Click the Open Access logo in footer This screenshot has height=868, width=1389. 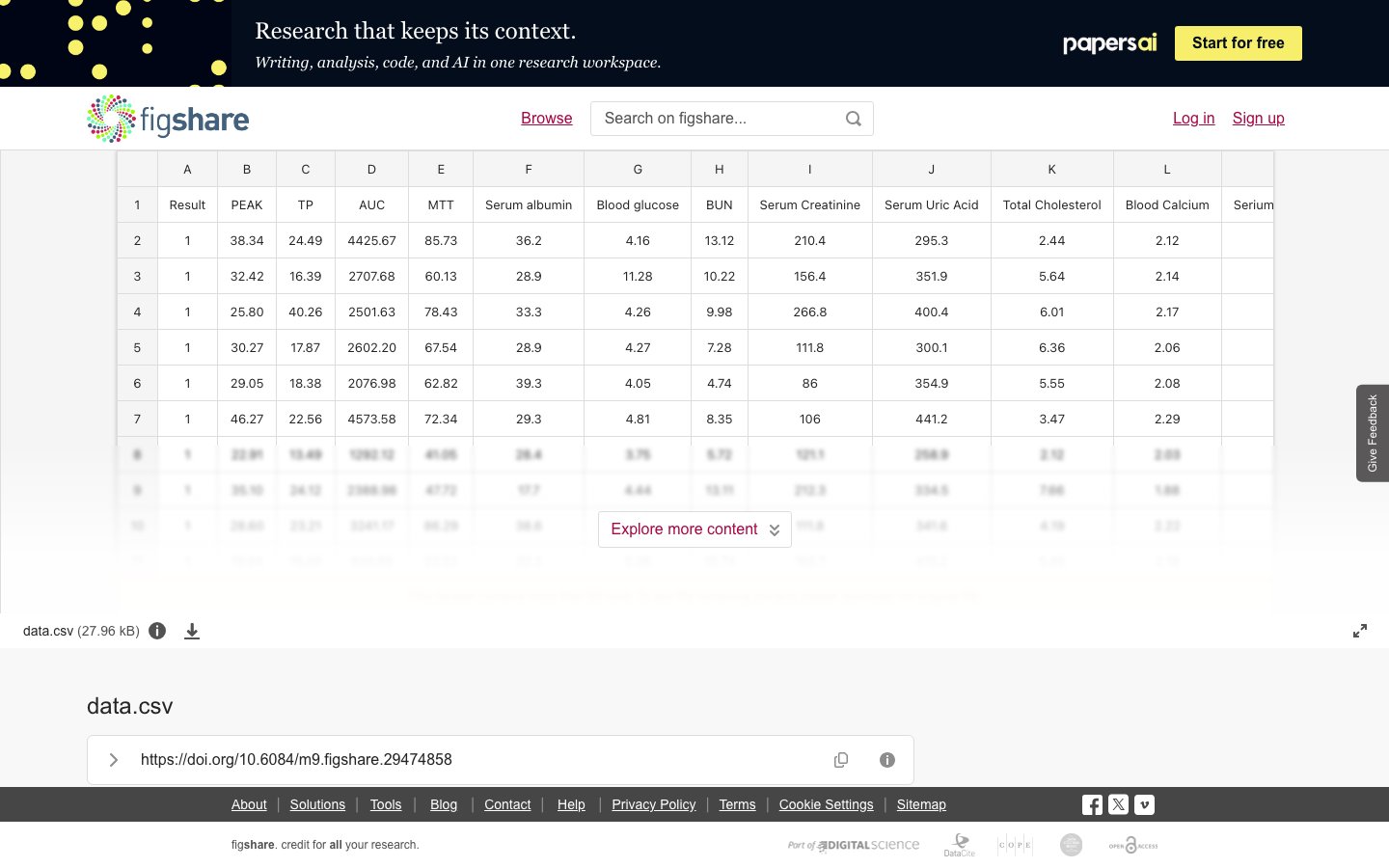click(x=1133, y=845)
